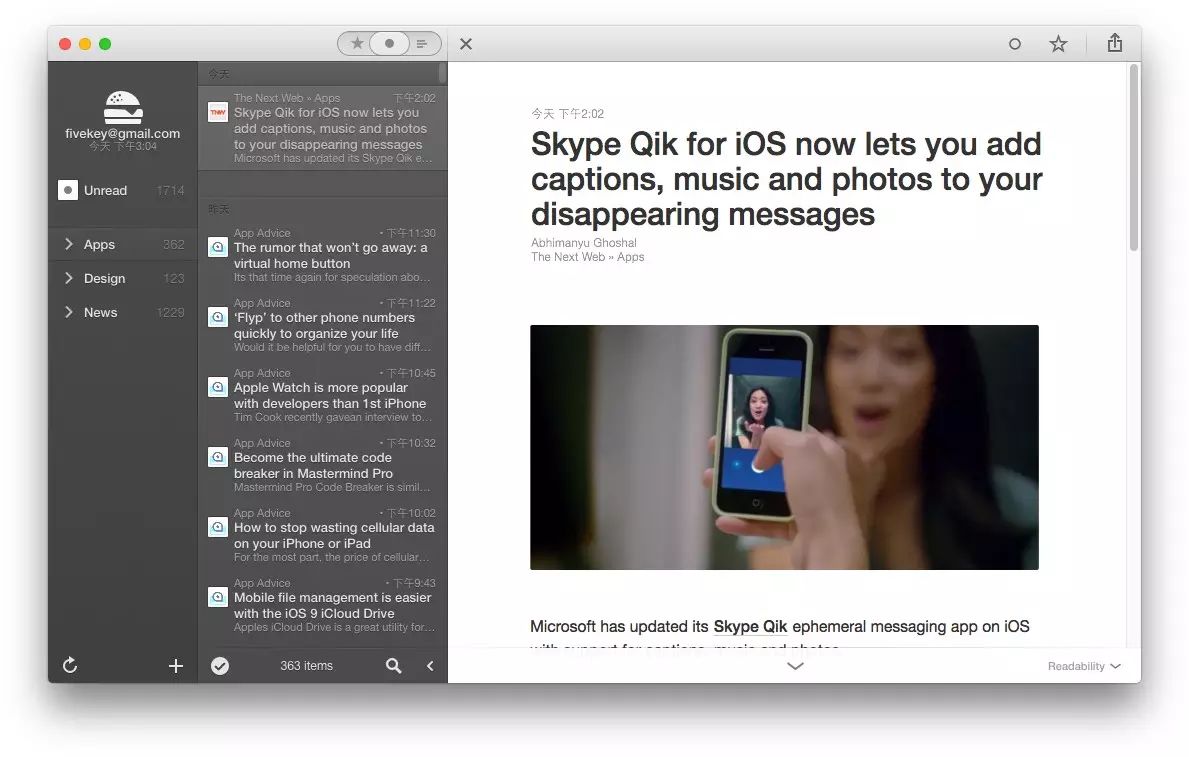Click the Unread icon square
The width and height of the screenshot is (1189, 757).
tap(67, 190)
